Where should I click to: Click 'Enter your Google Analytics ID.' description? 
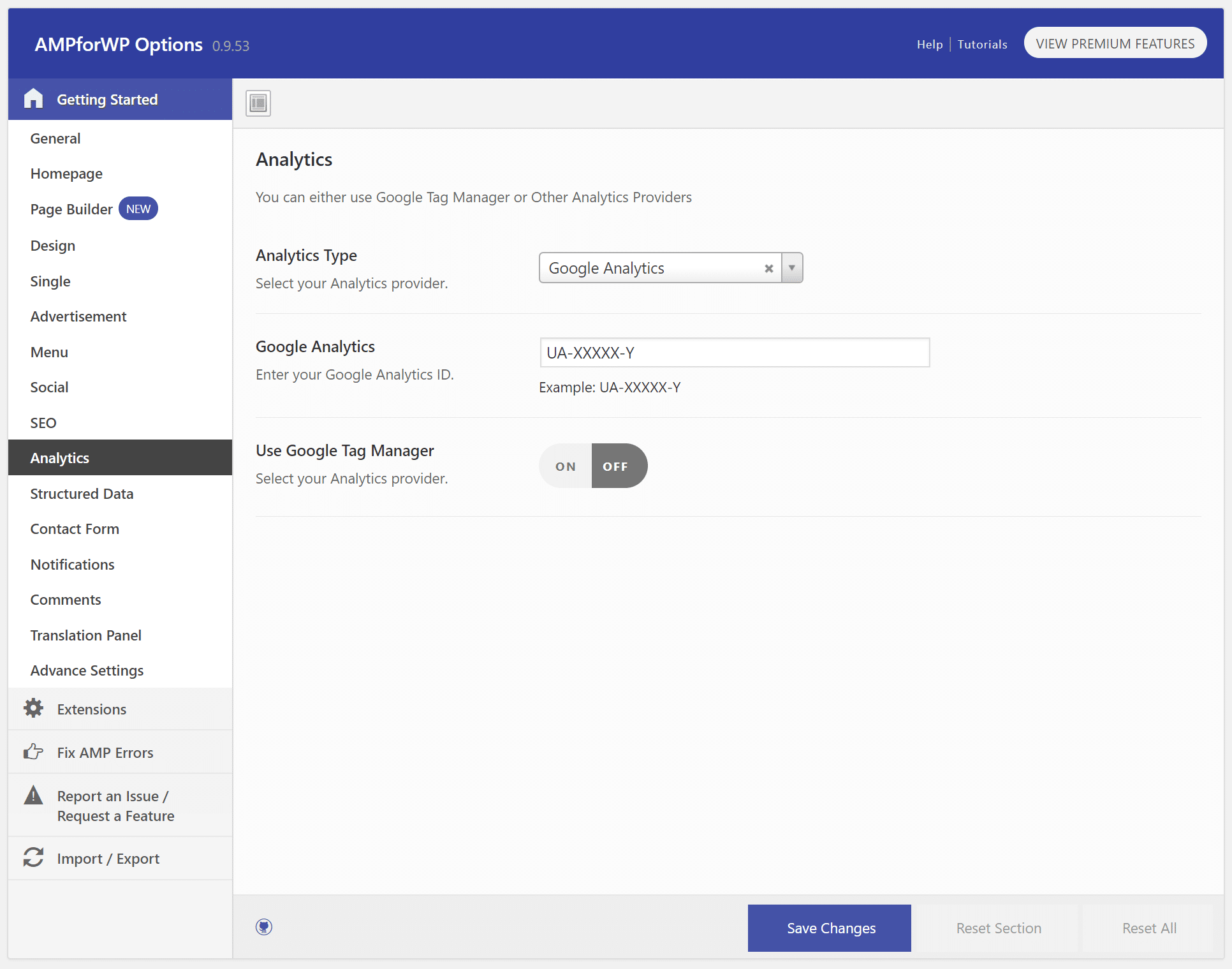pyautogui.click(x=355, y=374)
